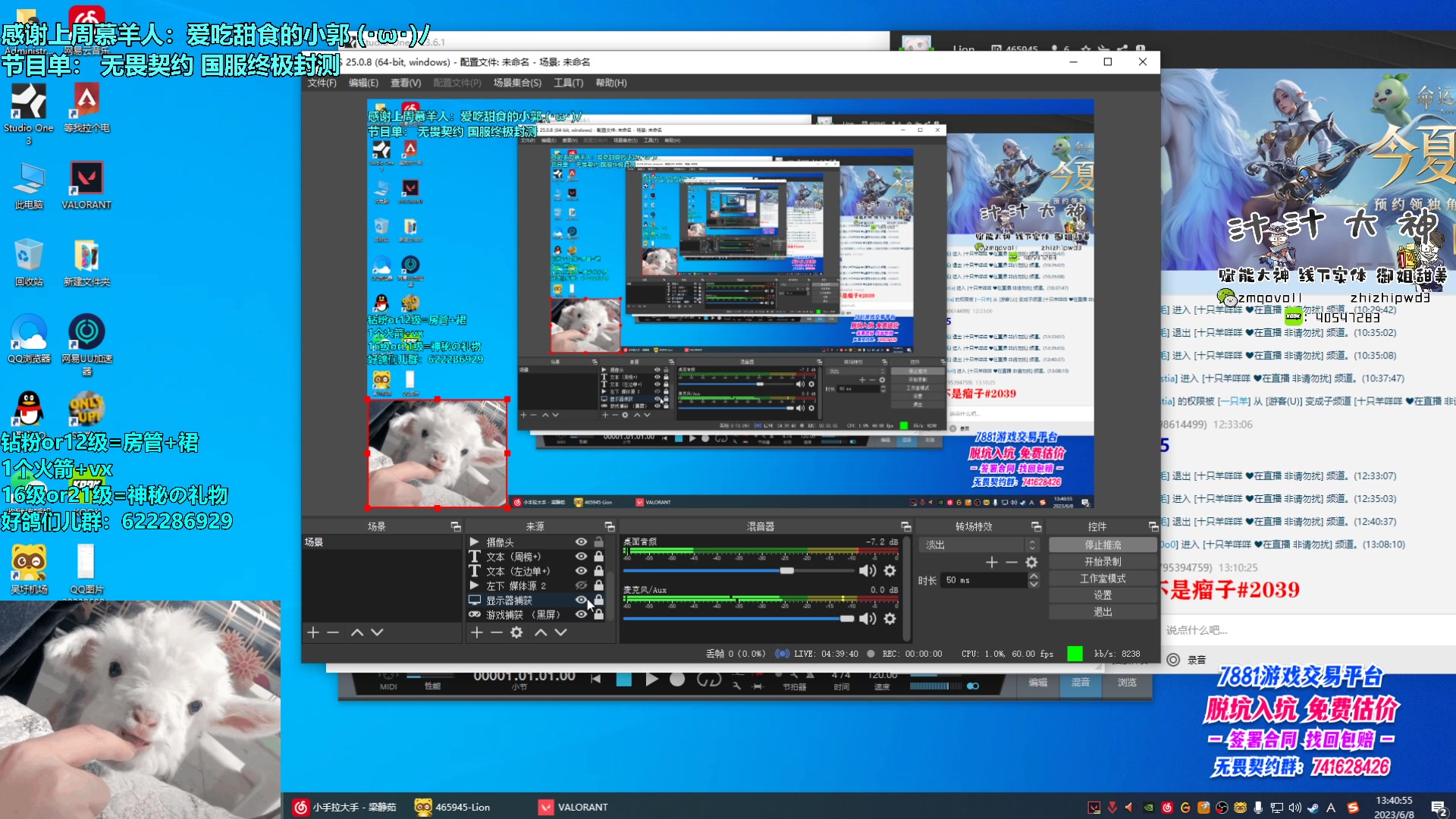Add a new source with plus icon
Image resolution: width=1456 pixels, height=819 pixels.
(476, 632)
